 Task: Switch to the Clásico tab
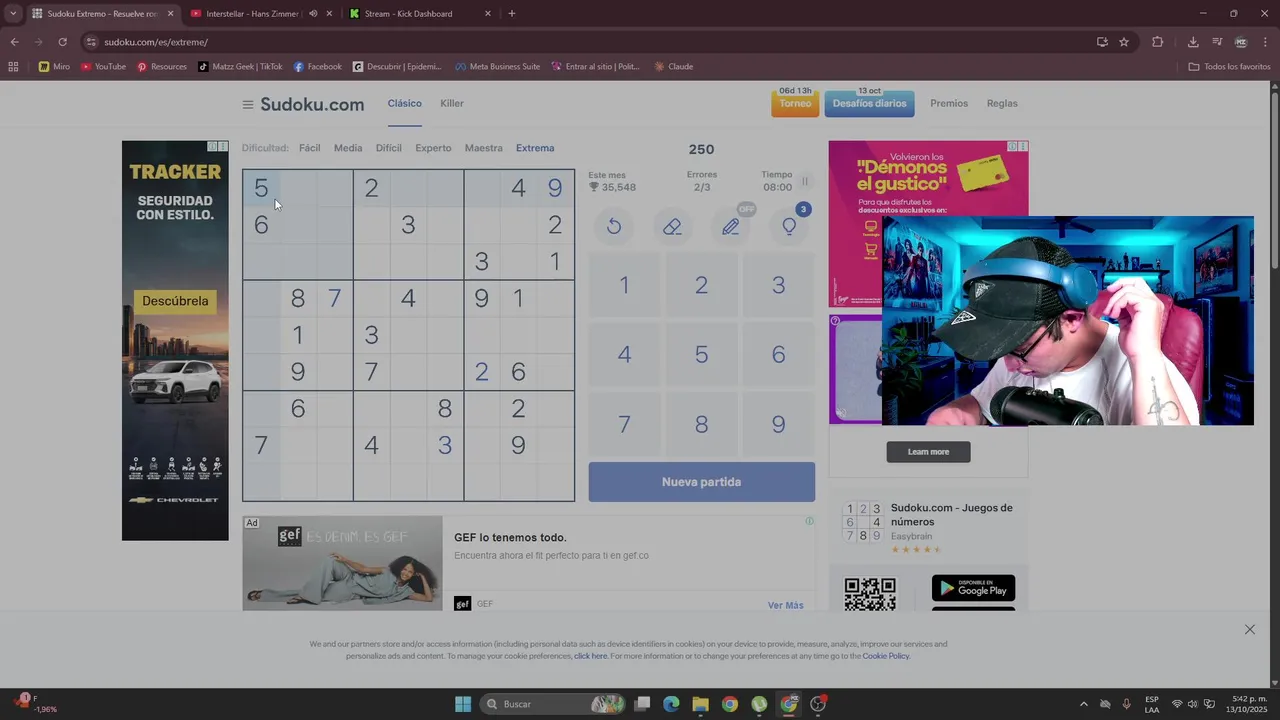coord(405,104)
